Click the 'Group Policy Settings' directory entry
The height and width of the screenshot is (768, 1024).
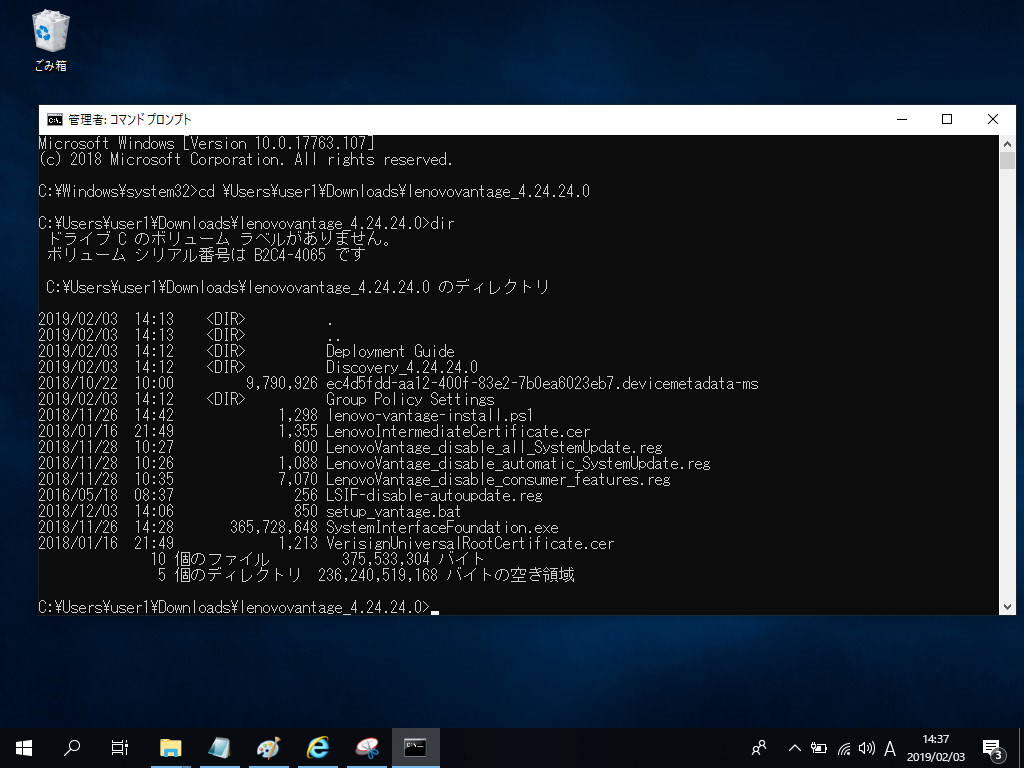click(x=410, y=399)
